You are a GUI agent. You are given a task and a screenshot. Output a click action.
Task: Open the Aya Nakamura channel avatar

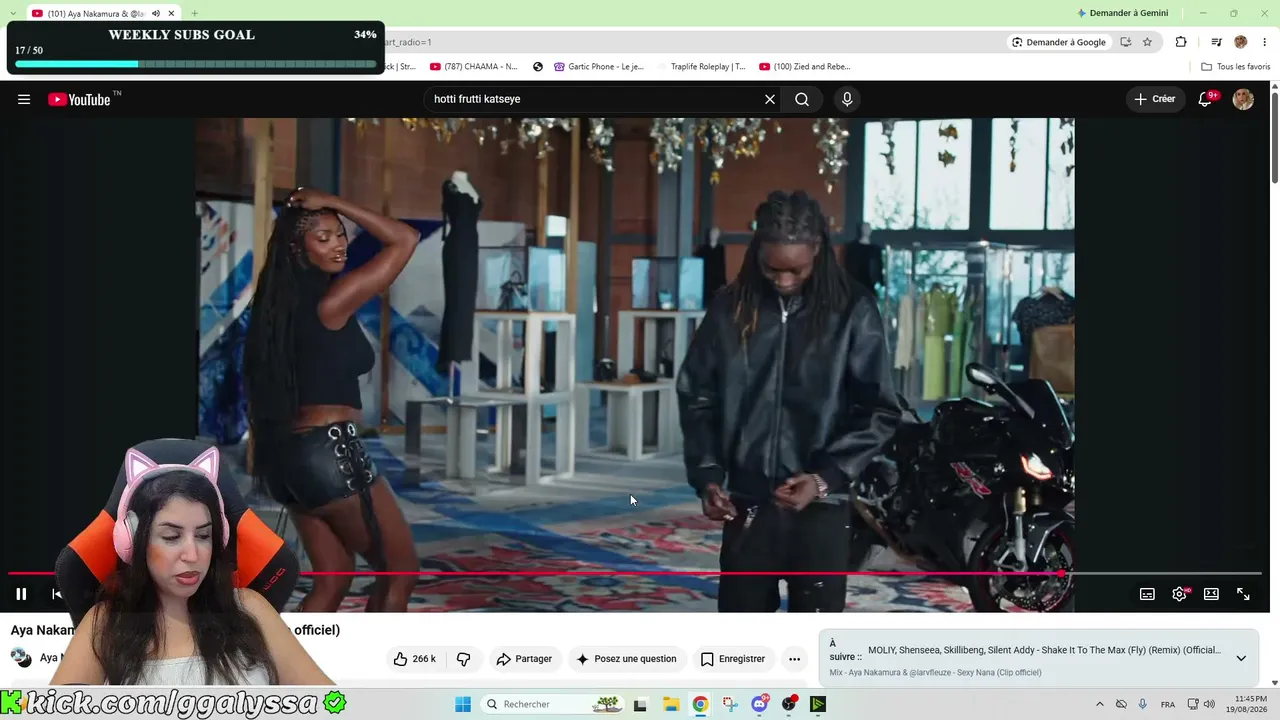(21, 658)
